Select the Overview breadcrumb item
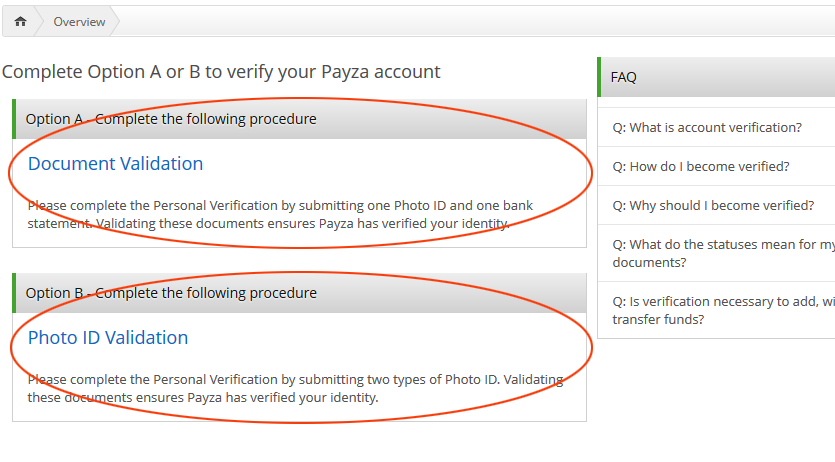Image resolution: width=835 pixels, height=462 pixels. pos(79,22)
